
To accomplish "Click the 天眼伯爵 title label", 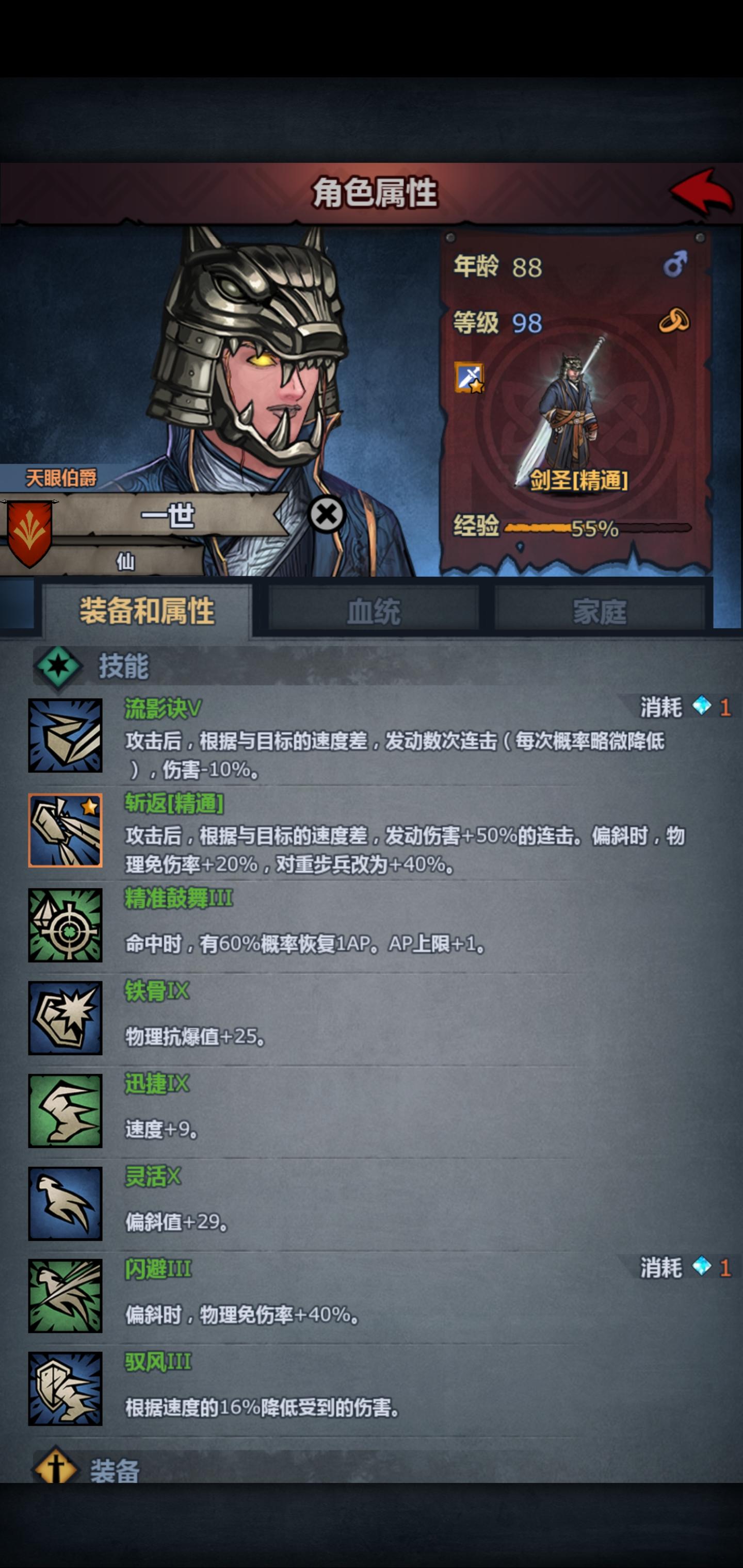I will pyautogui.click(x=61, y=478).
